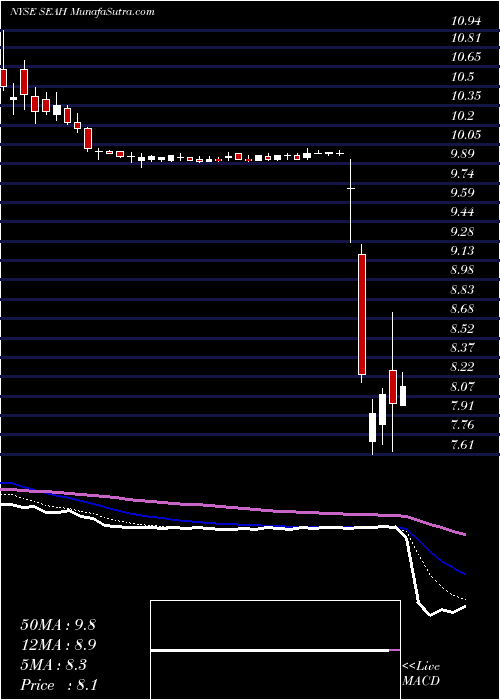This screenshot has width=500, height=700.
Task: Click the 10.94 price axis label
Action: point(466,21)
